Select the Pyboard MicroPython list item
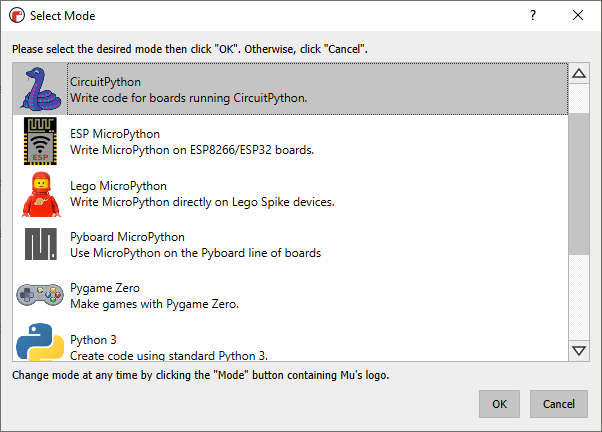This screenshot has height=432, width=602. [195, 245]
